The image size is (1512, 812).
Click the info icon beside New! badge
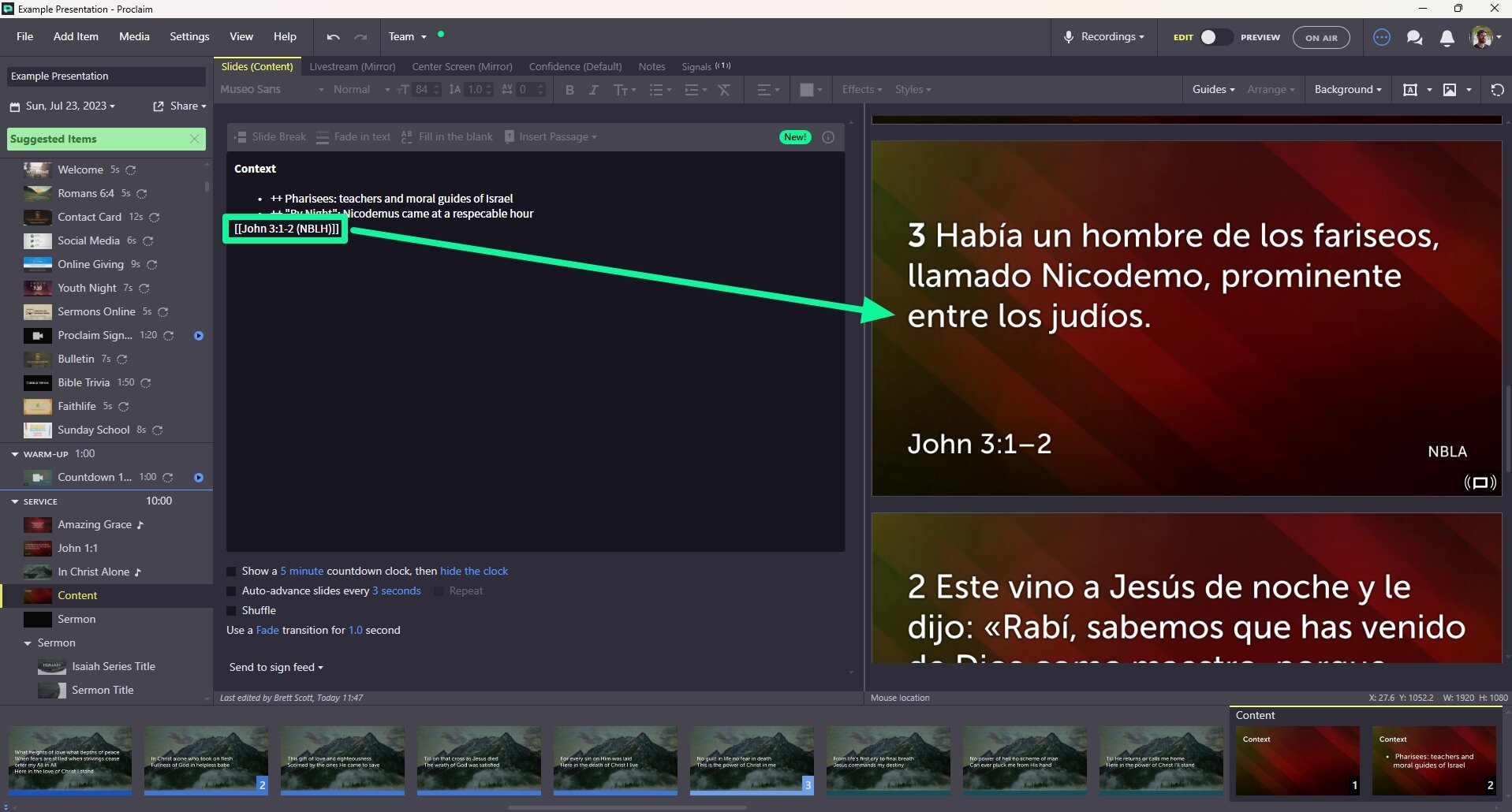point(828,137)
